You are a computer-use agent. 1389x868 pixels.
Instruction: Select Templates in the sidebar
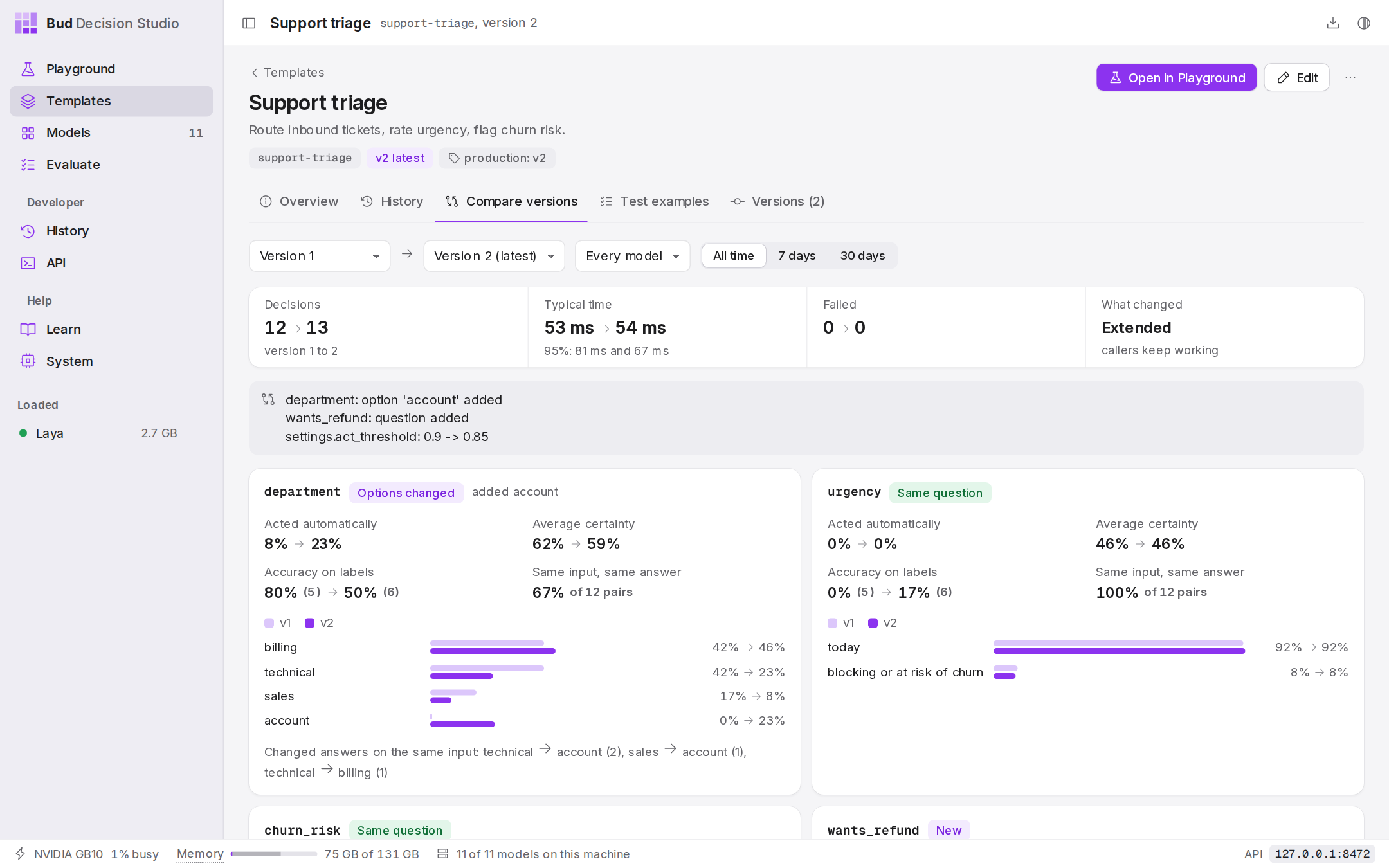click(111, 101)
